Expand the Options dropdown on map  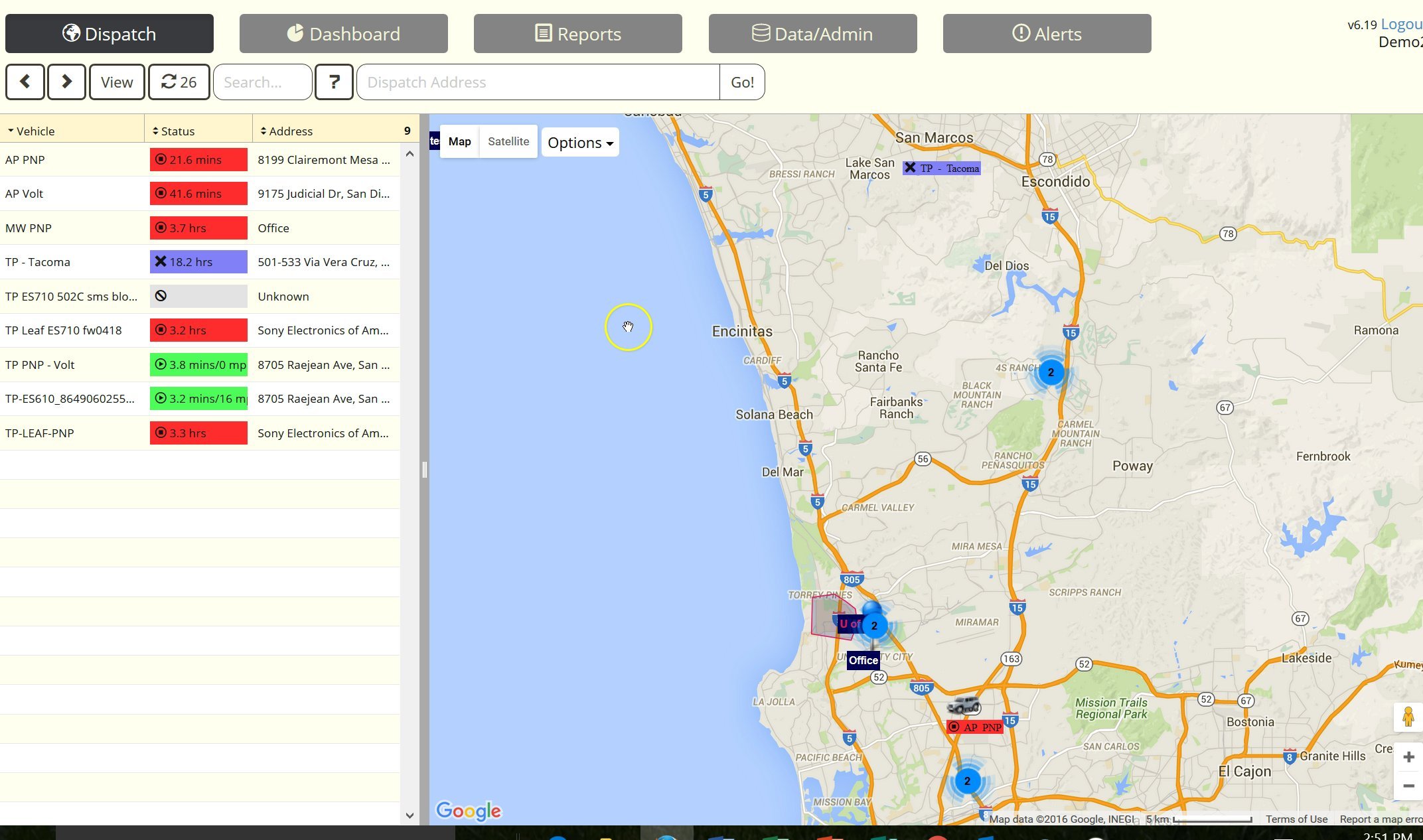coord(580,143)
